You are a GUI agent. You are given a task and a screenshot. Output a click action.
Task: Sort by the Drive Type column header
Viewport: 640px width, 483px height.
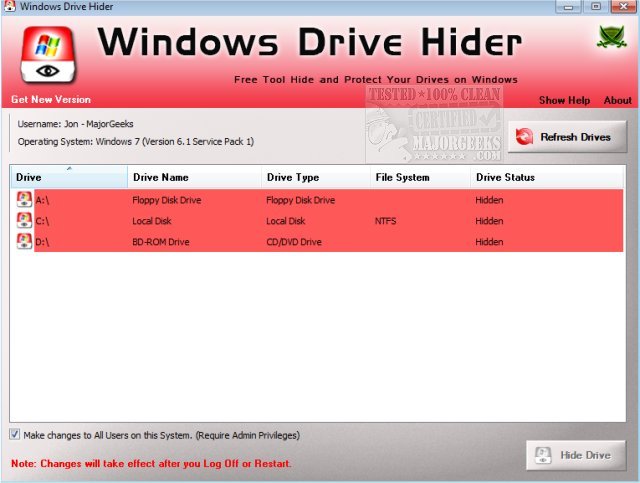coord(316,177)
